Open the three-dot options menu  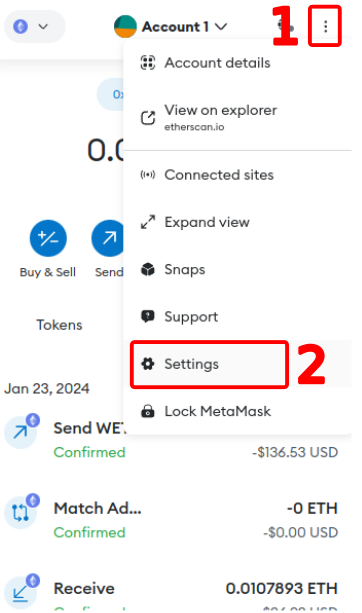(x=325, y=27)
